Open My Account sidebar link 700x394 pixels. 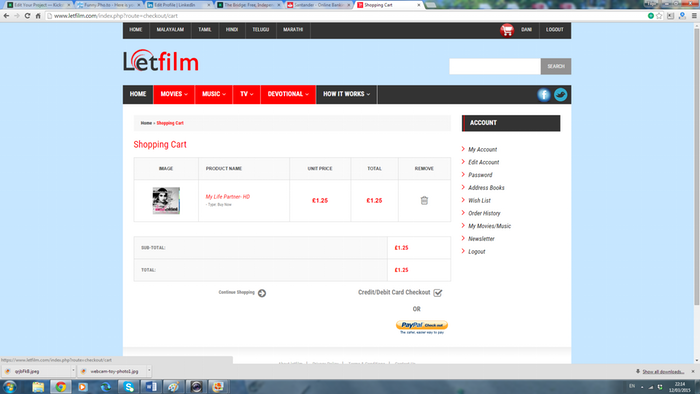pos(482,149)
